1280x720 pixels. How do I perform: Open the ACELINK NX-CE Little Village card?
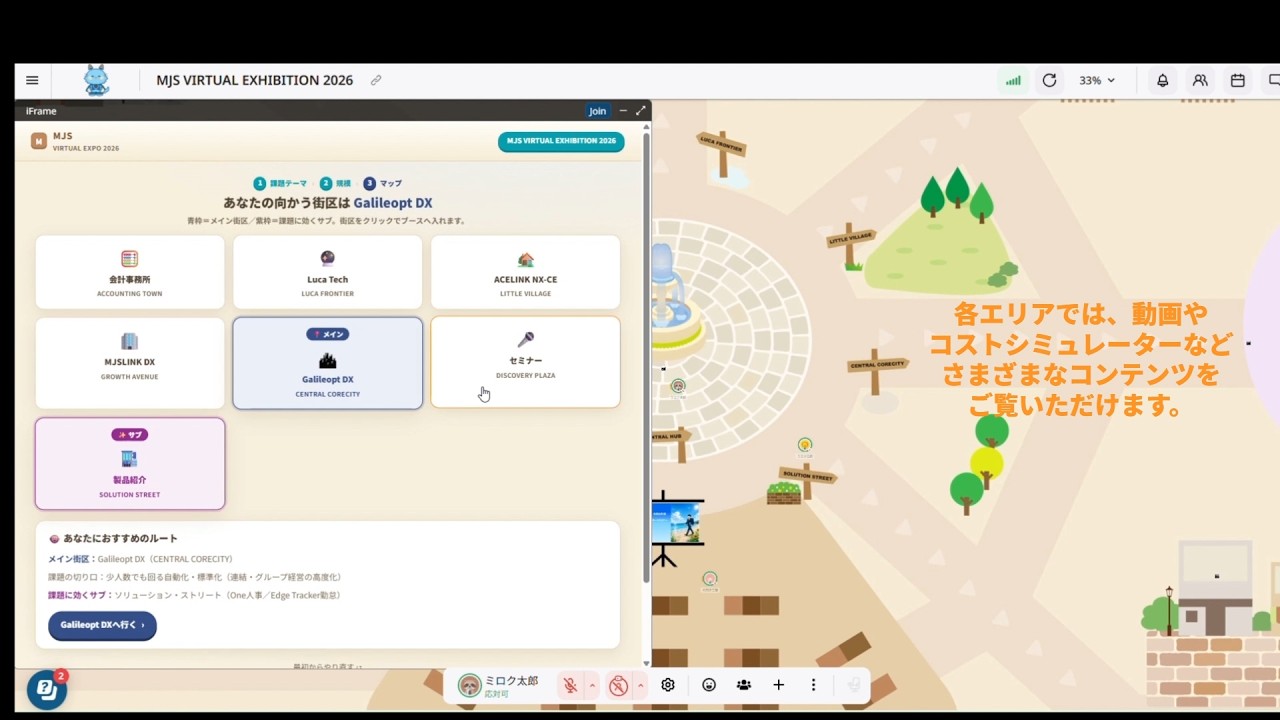[525, 272]
